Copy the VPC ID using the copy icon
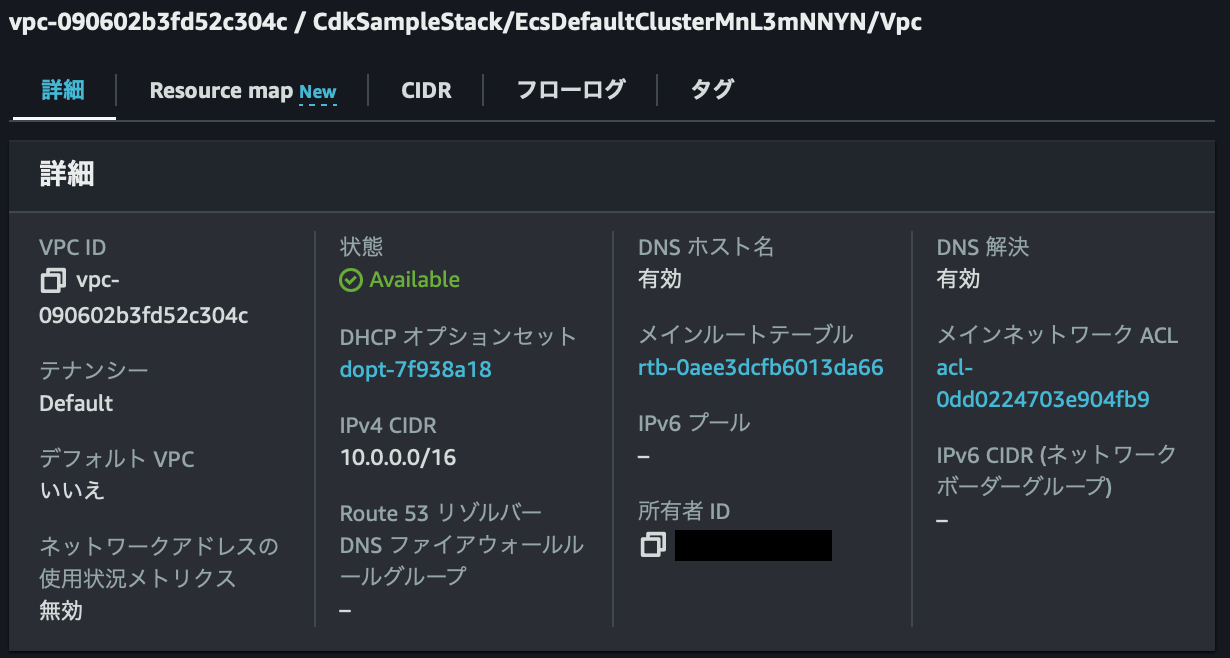Viewport: 1230px width, 658px height. pyautogui.click(x=51, y=280)
